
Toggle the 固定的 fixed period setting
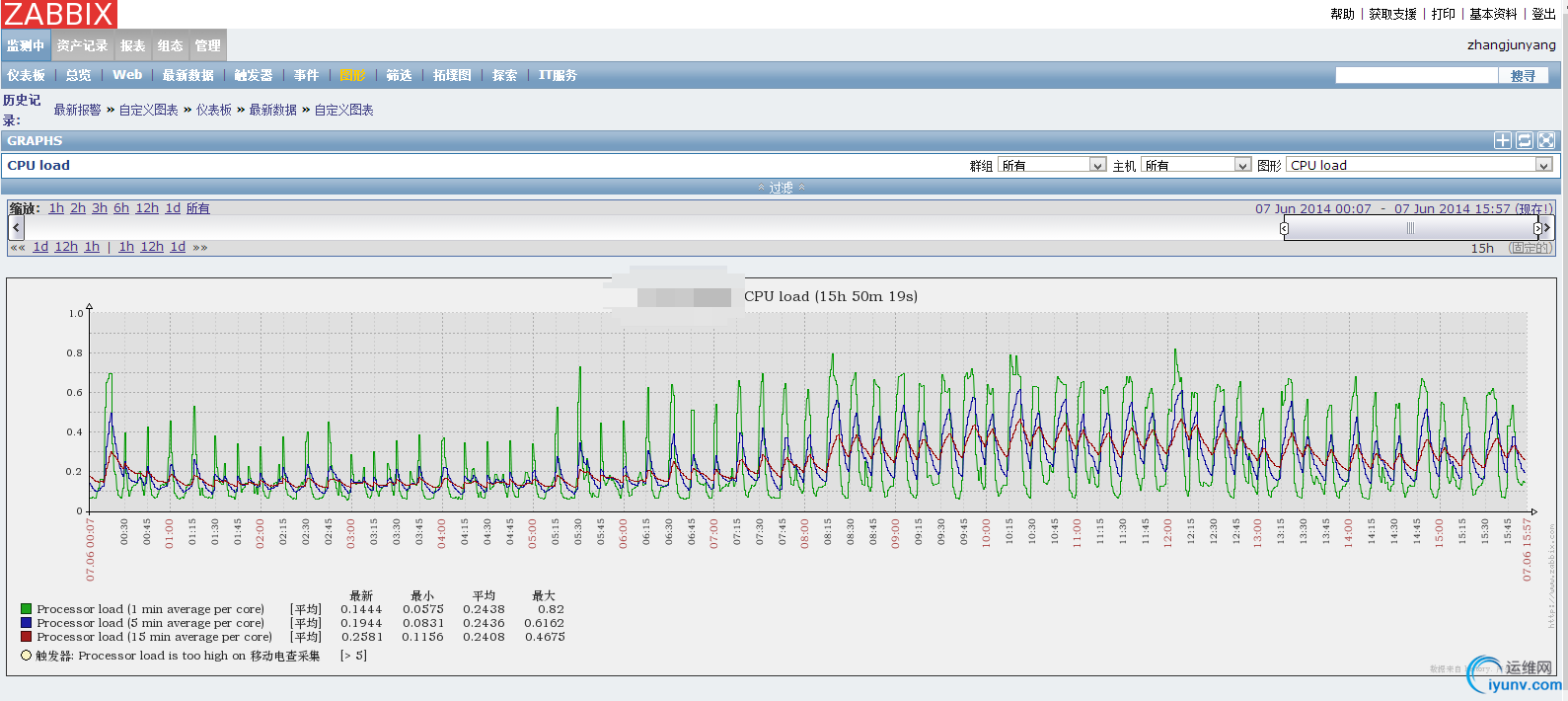coord(1530,248)
